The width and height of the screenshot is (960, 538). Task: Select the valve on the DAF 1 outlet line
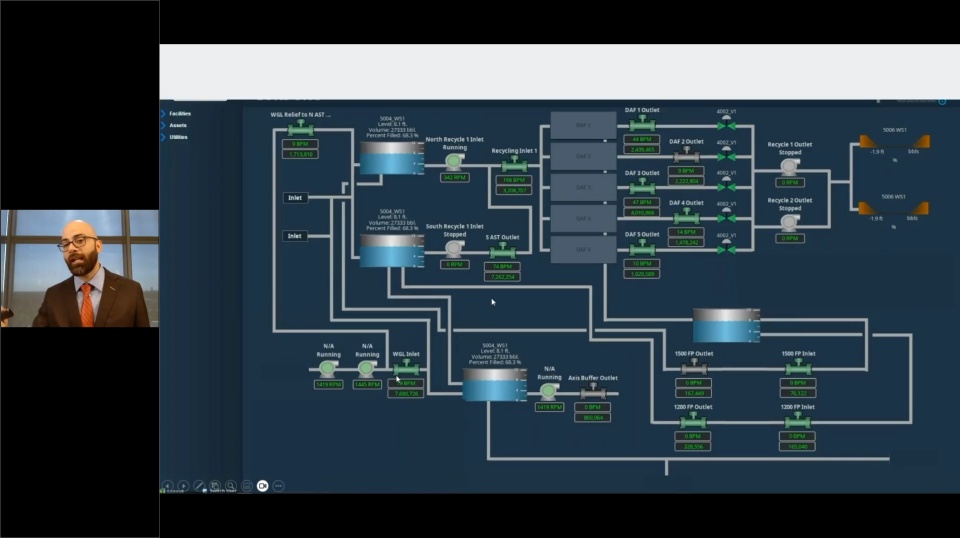[x=727, y=124]
